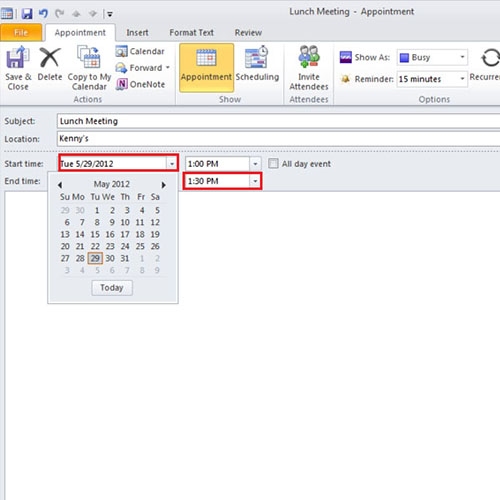Delete the appointment with the X icon
Viewport: 500px width, 500px height.
[50, 57]
